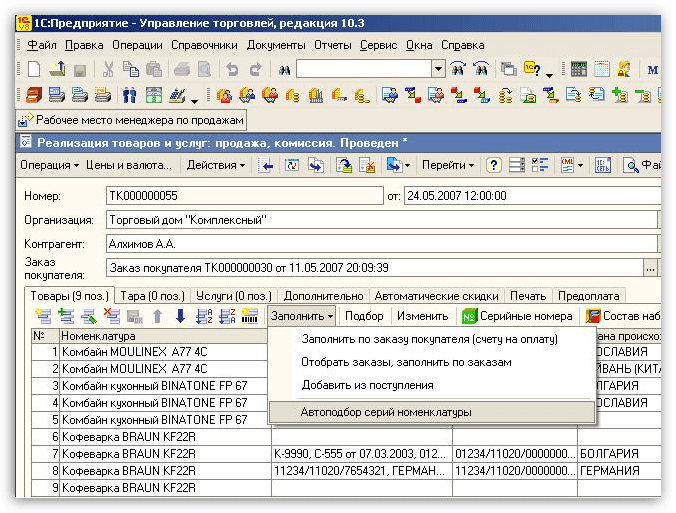This screenshot has width=676, height=513.
Task: Click the bold M memory icon
Action: pyautogui.click(x=653, y=70)
